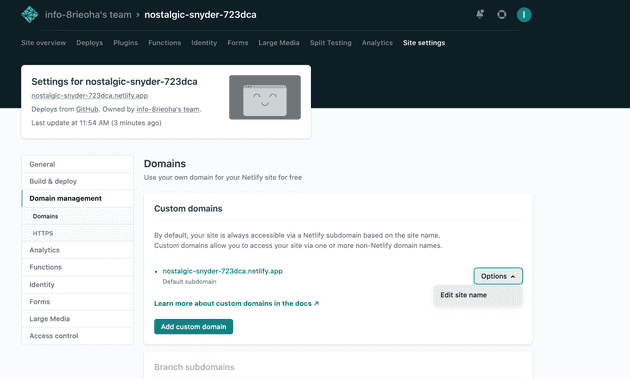
Task: Select Build & deploy in sidebar
Action: click(77, 181)
